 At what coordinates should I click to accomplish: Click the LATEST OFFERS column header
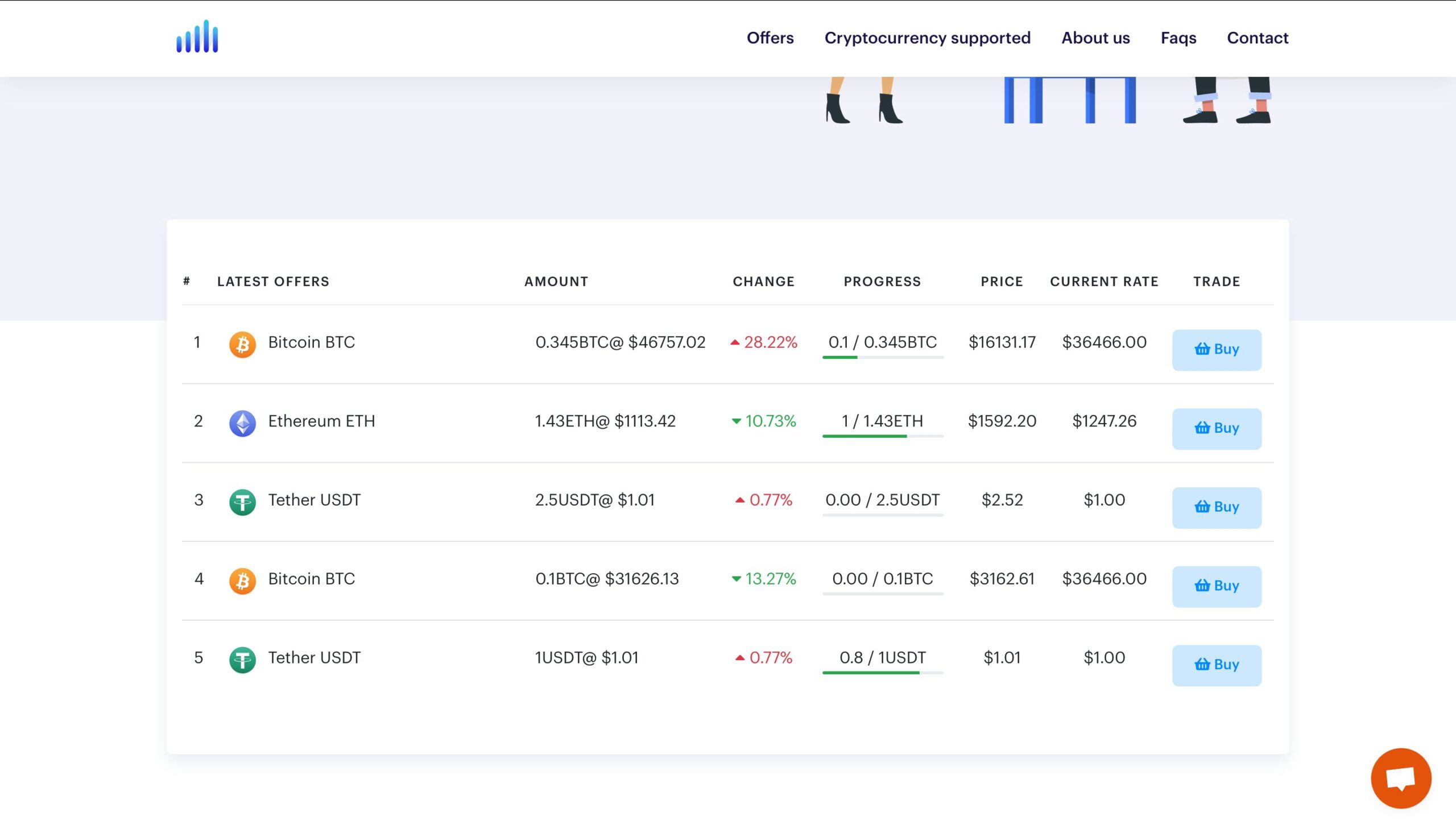point(273,281)
